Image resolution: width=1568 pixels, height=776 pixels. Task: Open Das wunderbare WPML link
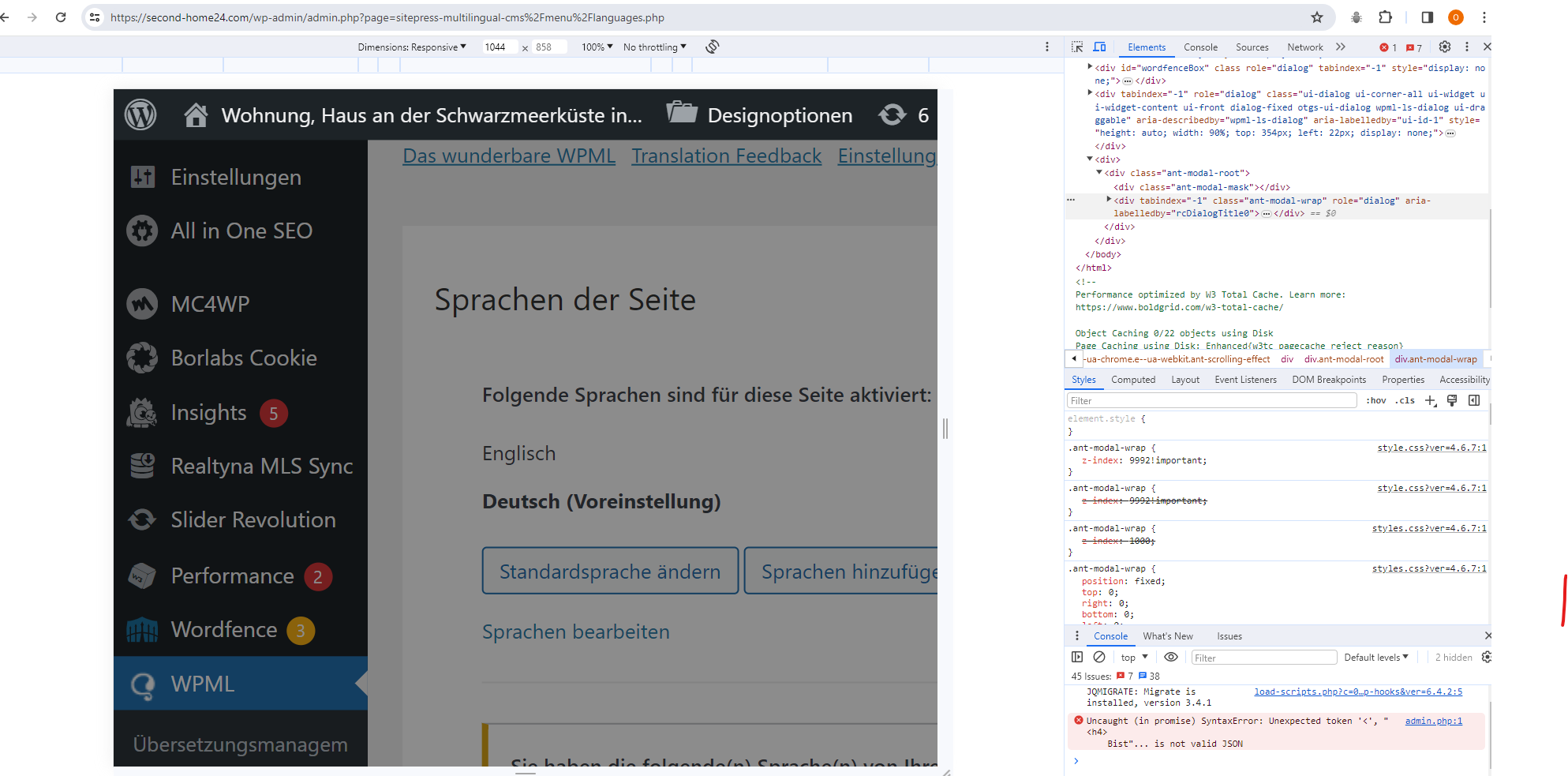tap(509, 156)
